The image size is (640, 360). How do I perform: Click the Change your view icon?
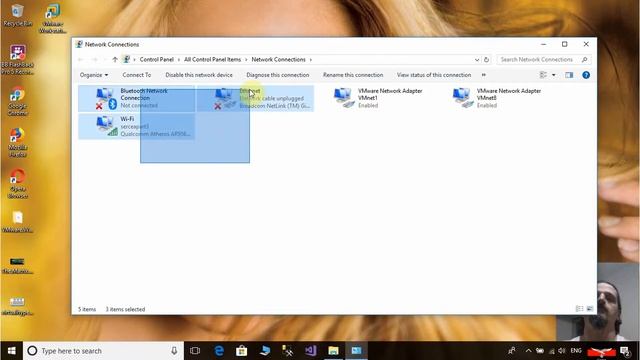point(543,75)
